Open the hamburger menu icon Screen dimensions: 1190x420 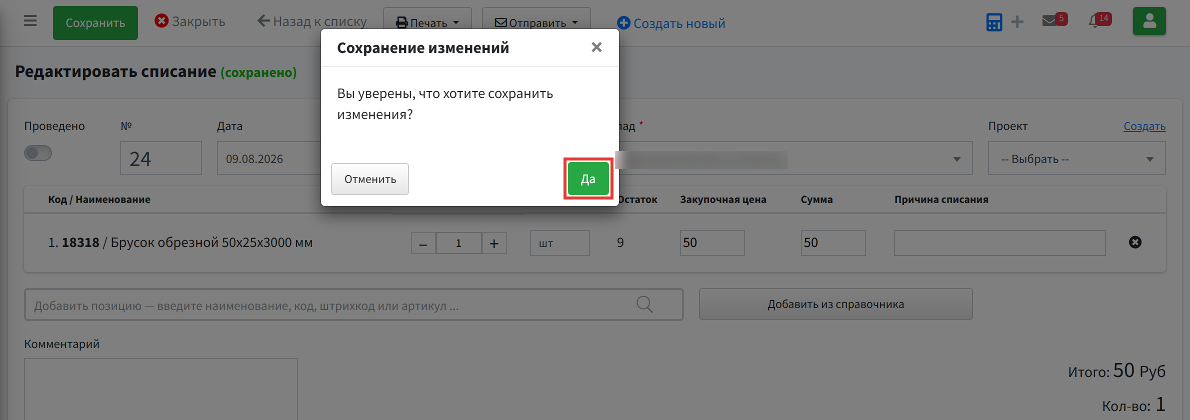tap(30, 21)
